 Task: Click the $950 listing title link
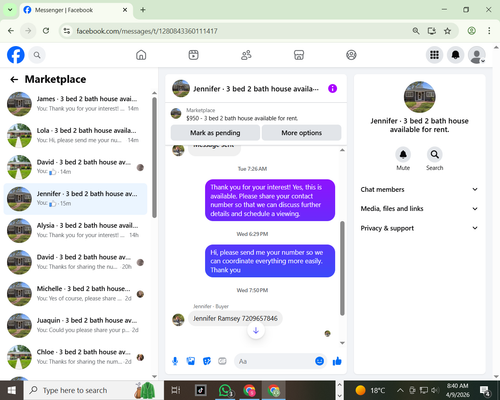tap(242, 118)
